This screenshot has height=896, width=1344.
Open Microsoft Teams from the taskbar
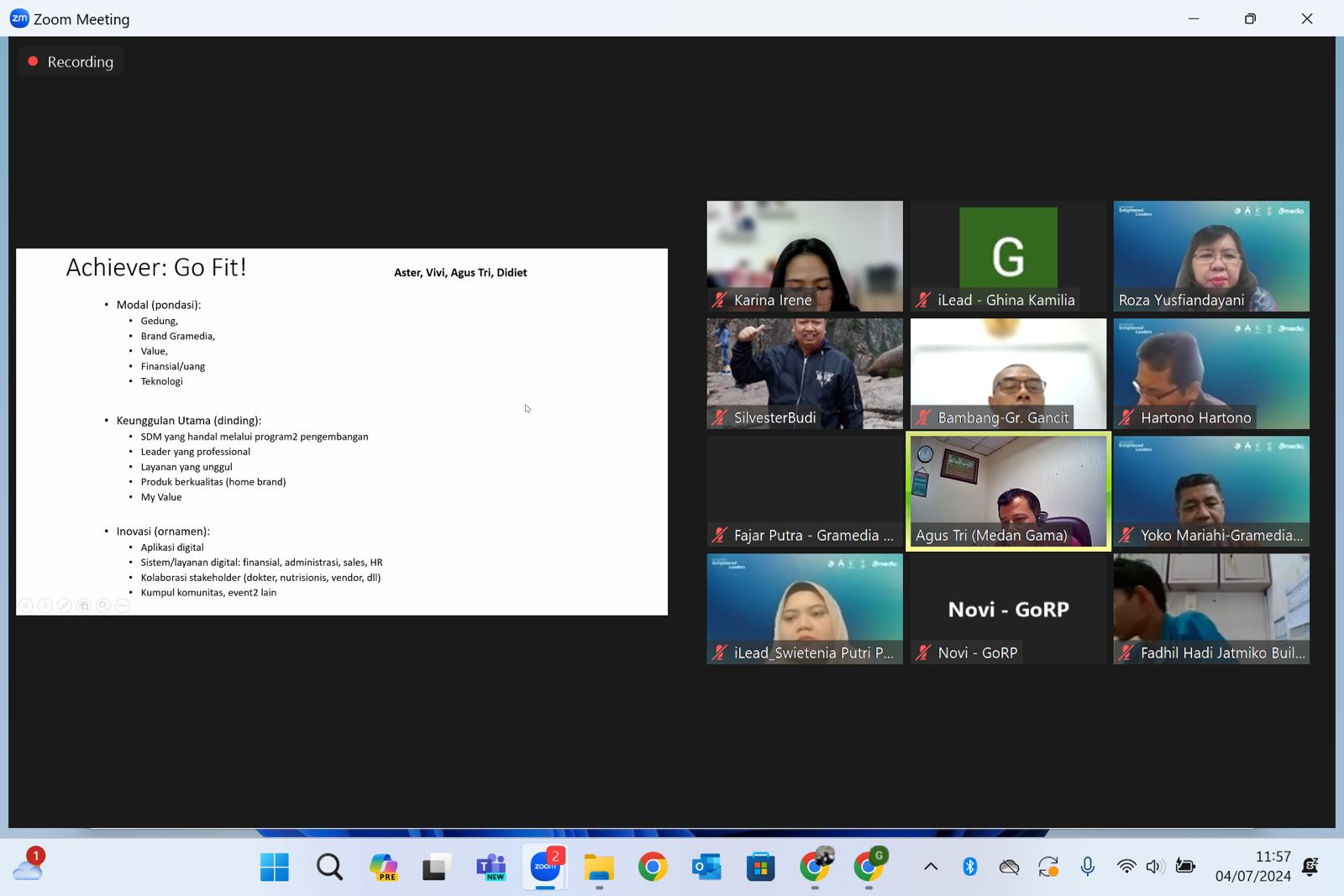(491, 867)
